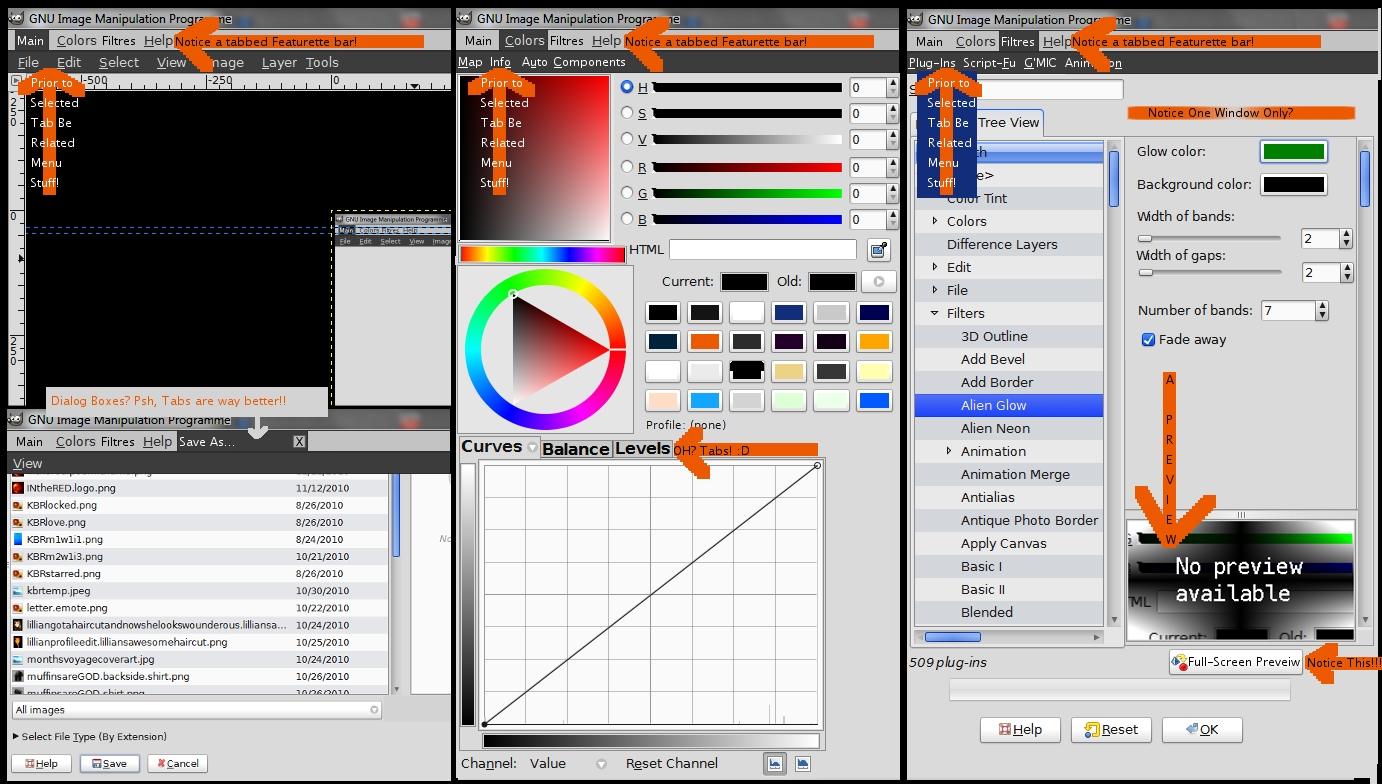Click the Full-Screen Preview magnifier icon
Screen dimensions: 1382x784
pos(1177,662)
